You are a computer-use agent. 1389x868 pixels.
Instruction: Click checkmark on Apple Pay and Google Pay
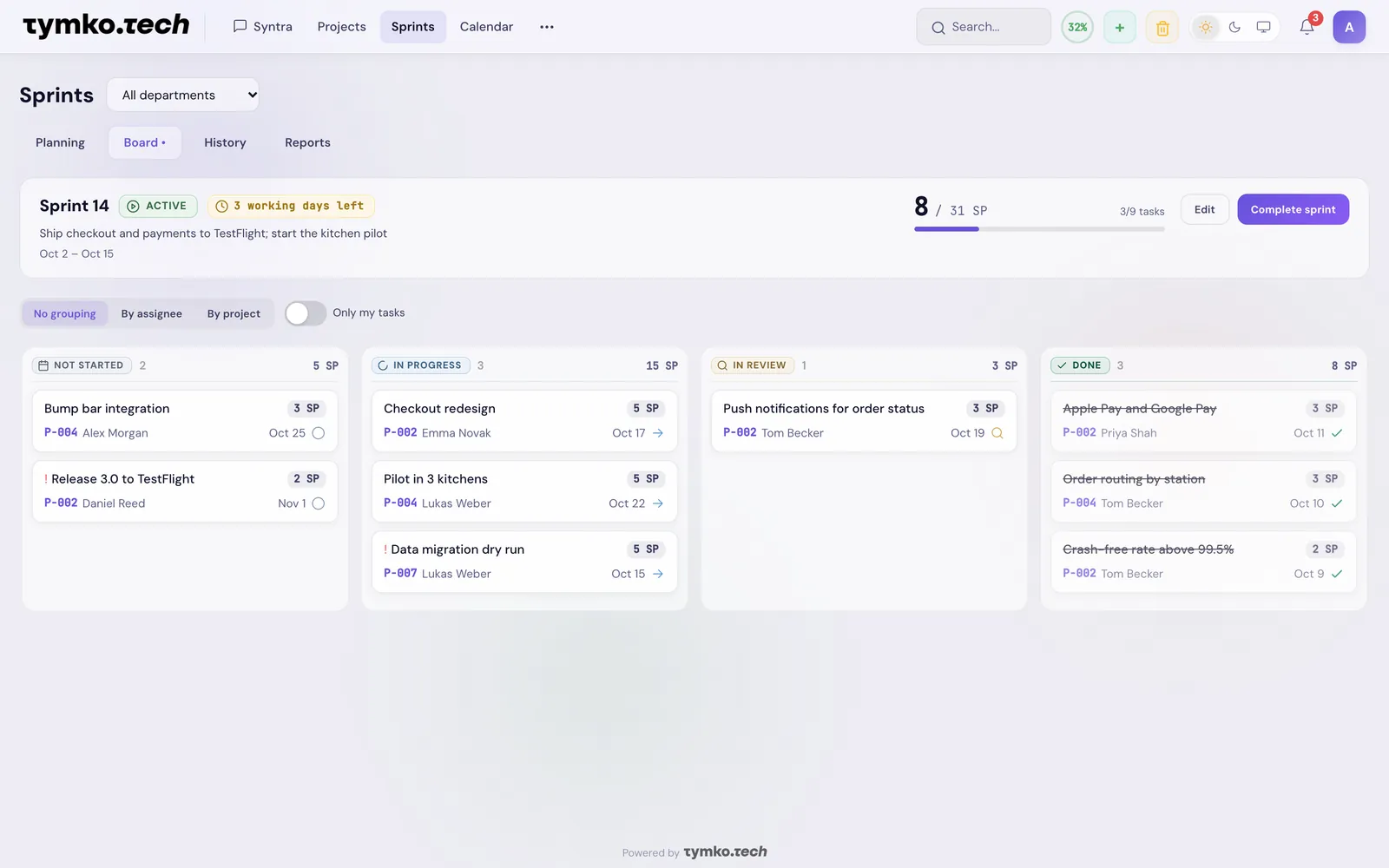[x=1337, y=433]
